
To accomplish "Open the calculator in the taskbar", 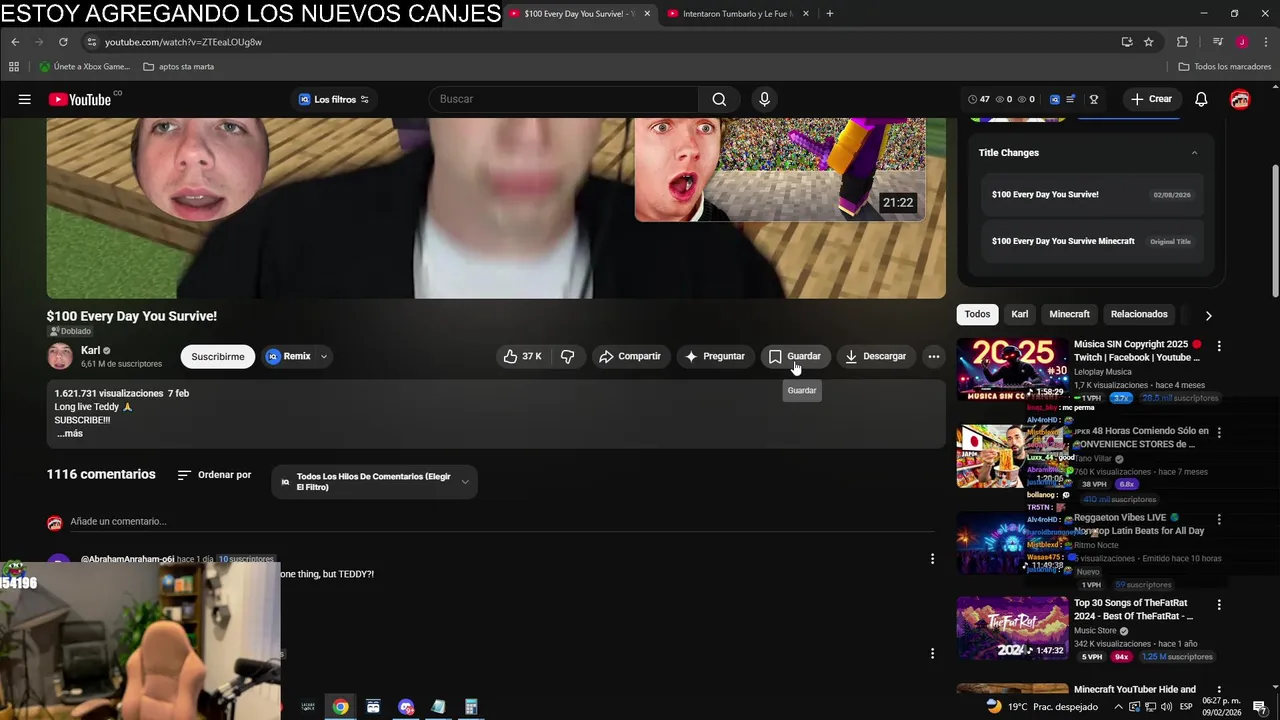I will pos(471,707).
